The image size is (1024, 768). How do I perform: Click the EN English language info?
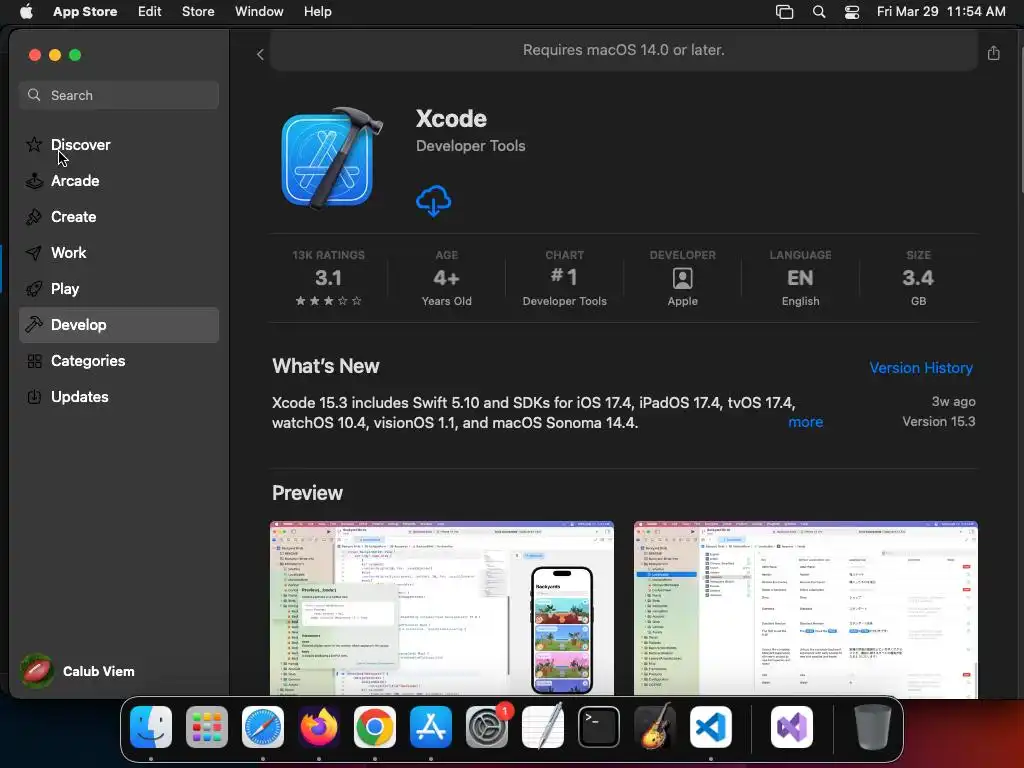pos(800,278)
